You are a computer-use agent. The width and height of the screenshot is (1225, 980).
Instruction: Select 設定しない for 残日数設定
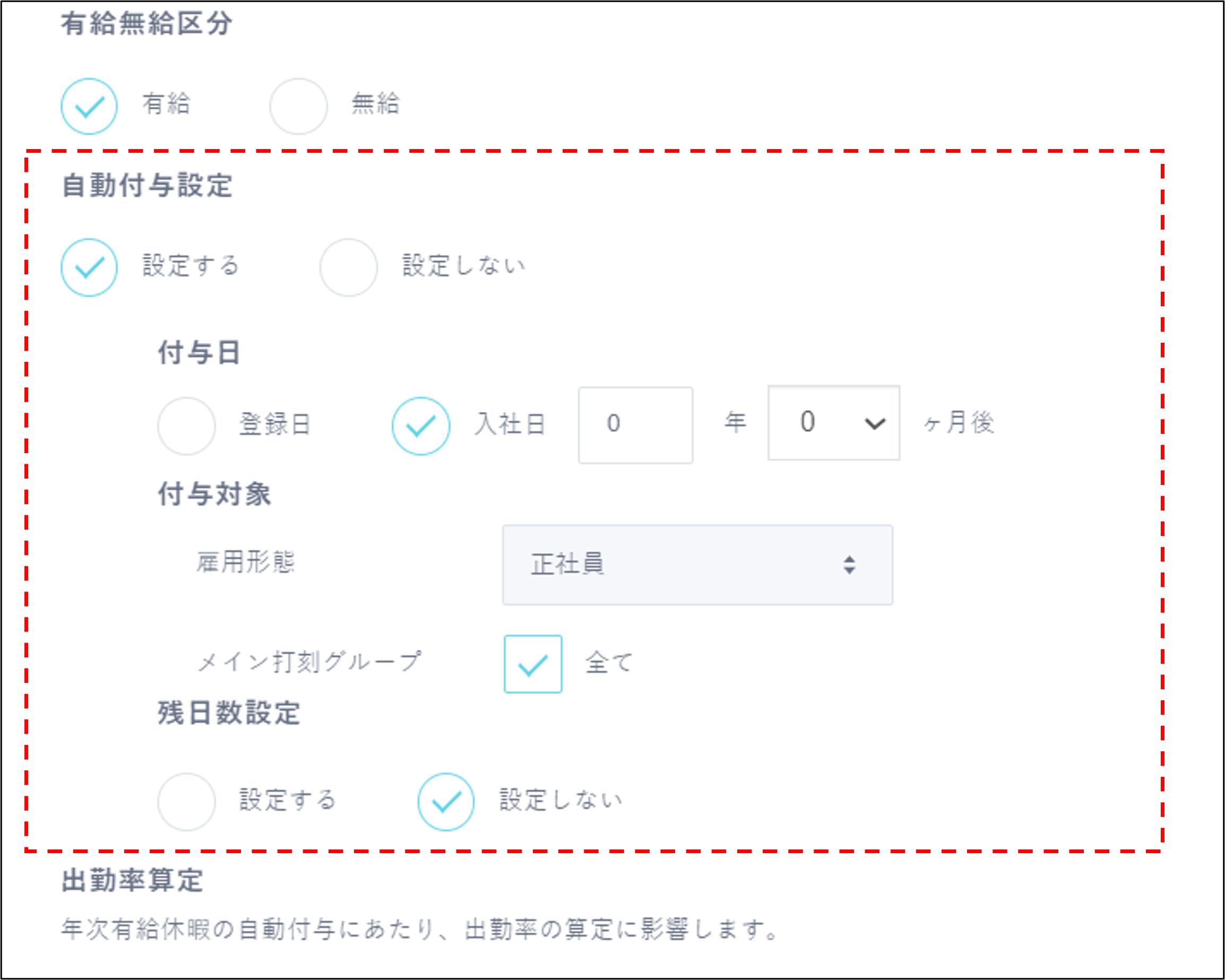446,802
